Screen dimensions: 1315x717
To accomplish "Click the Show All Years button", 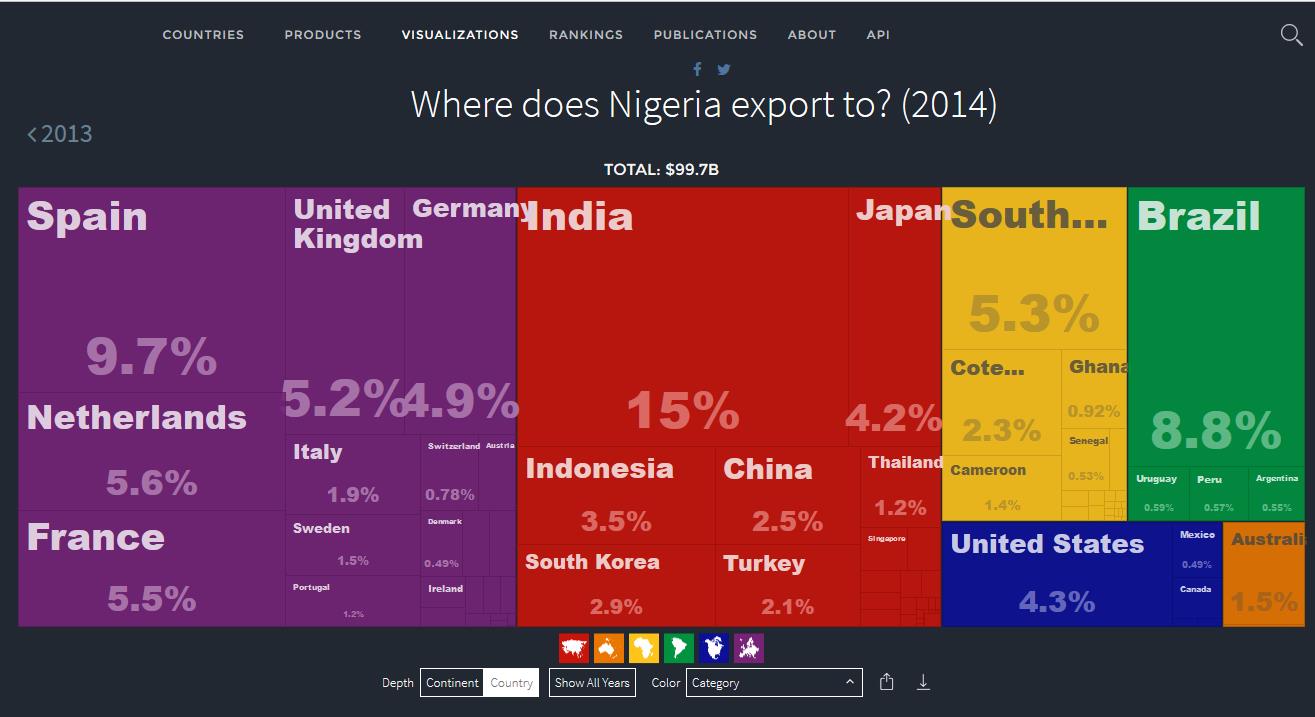I will (592, 683).
